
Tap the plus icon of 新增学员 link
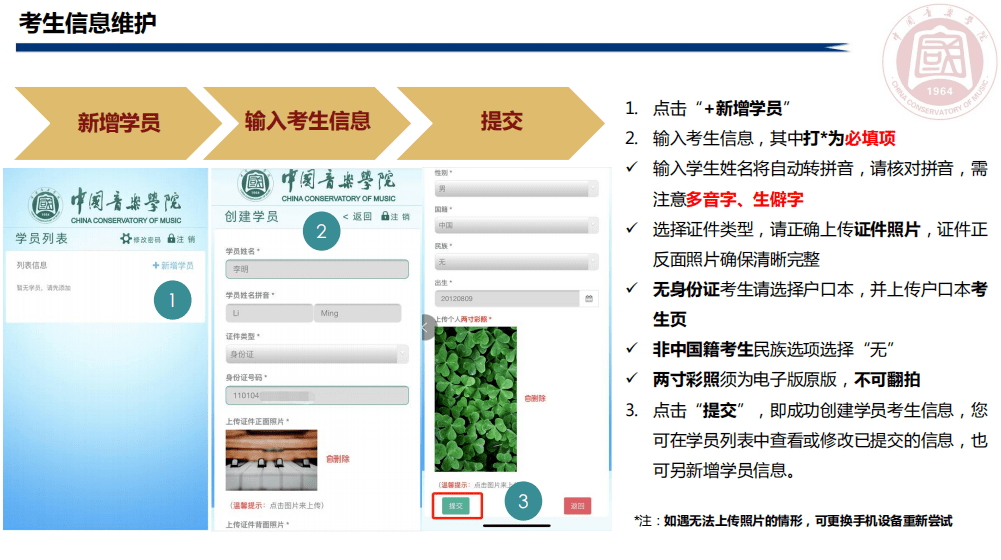tap(155, 266)
